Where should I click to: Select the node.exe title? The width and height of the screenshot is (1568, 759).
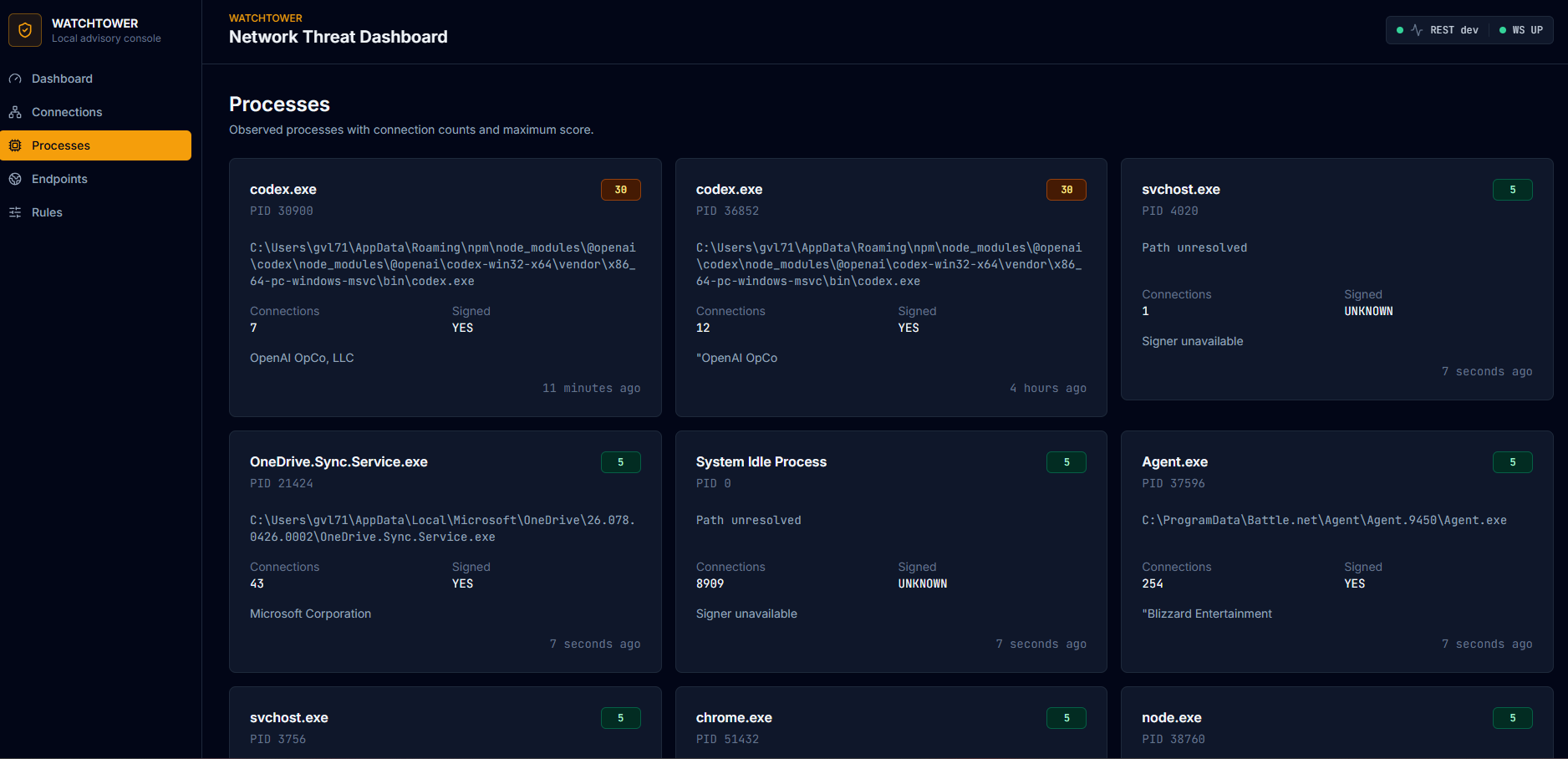1172,718
